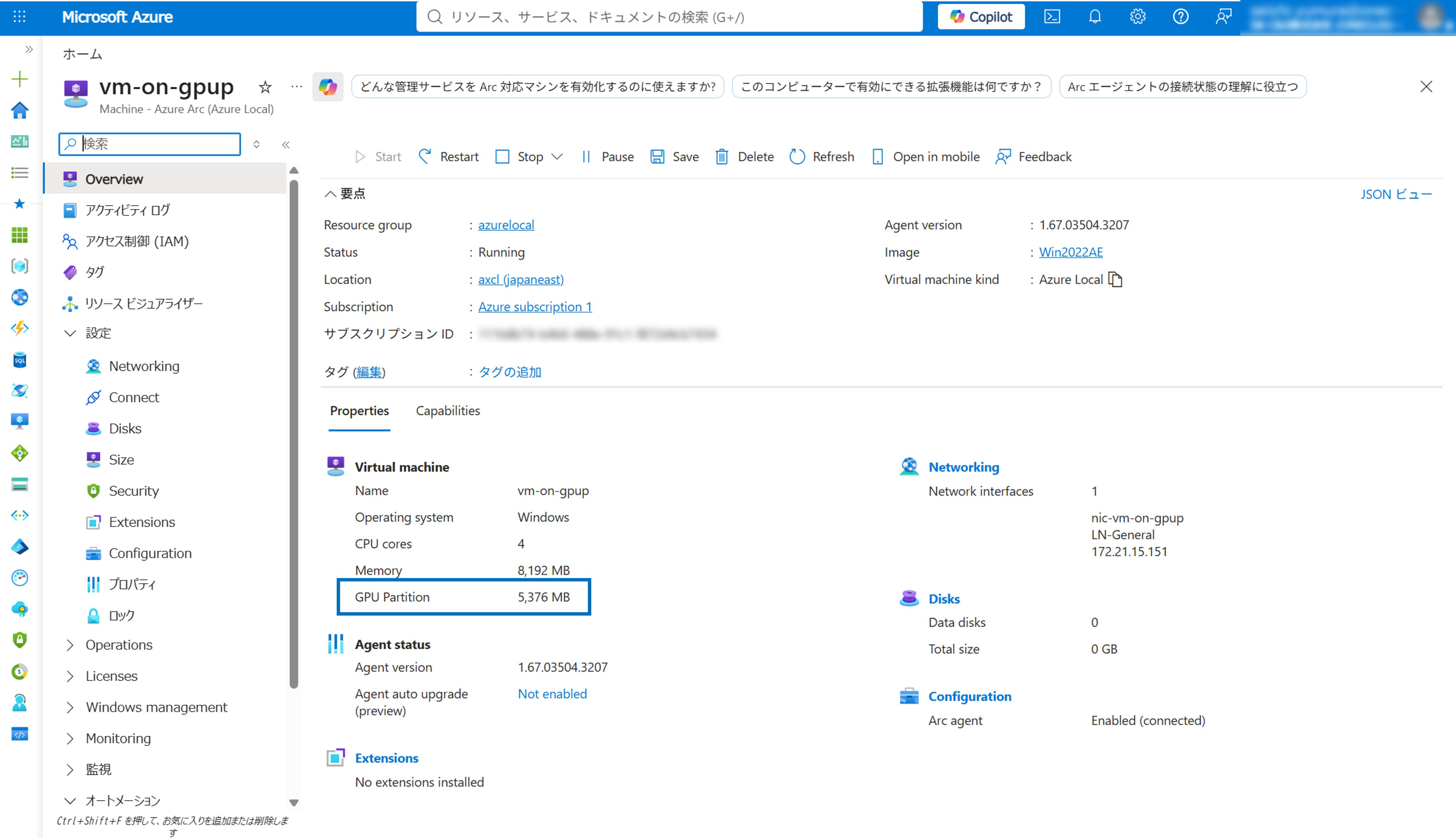1456x838 pixels.
Task: Click the Stop button
Action: pyautogui.click(x=520, y=157)
